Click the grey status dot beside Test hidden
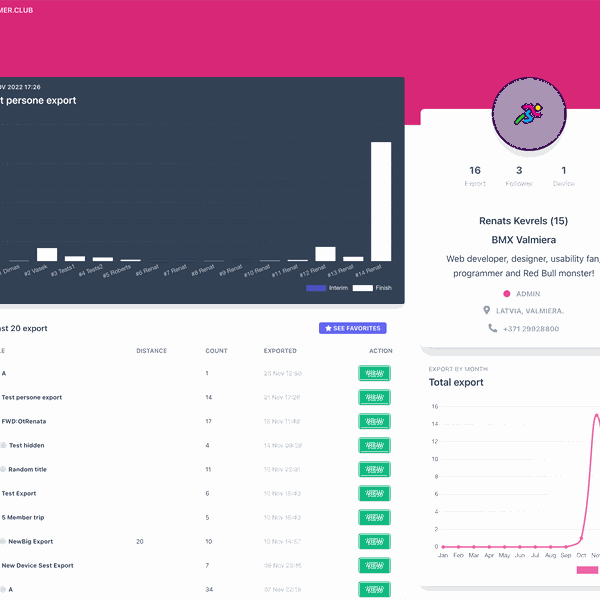This screenshot has height=600, width=600. click(x=3, y=445)
